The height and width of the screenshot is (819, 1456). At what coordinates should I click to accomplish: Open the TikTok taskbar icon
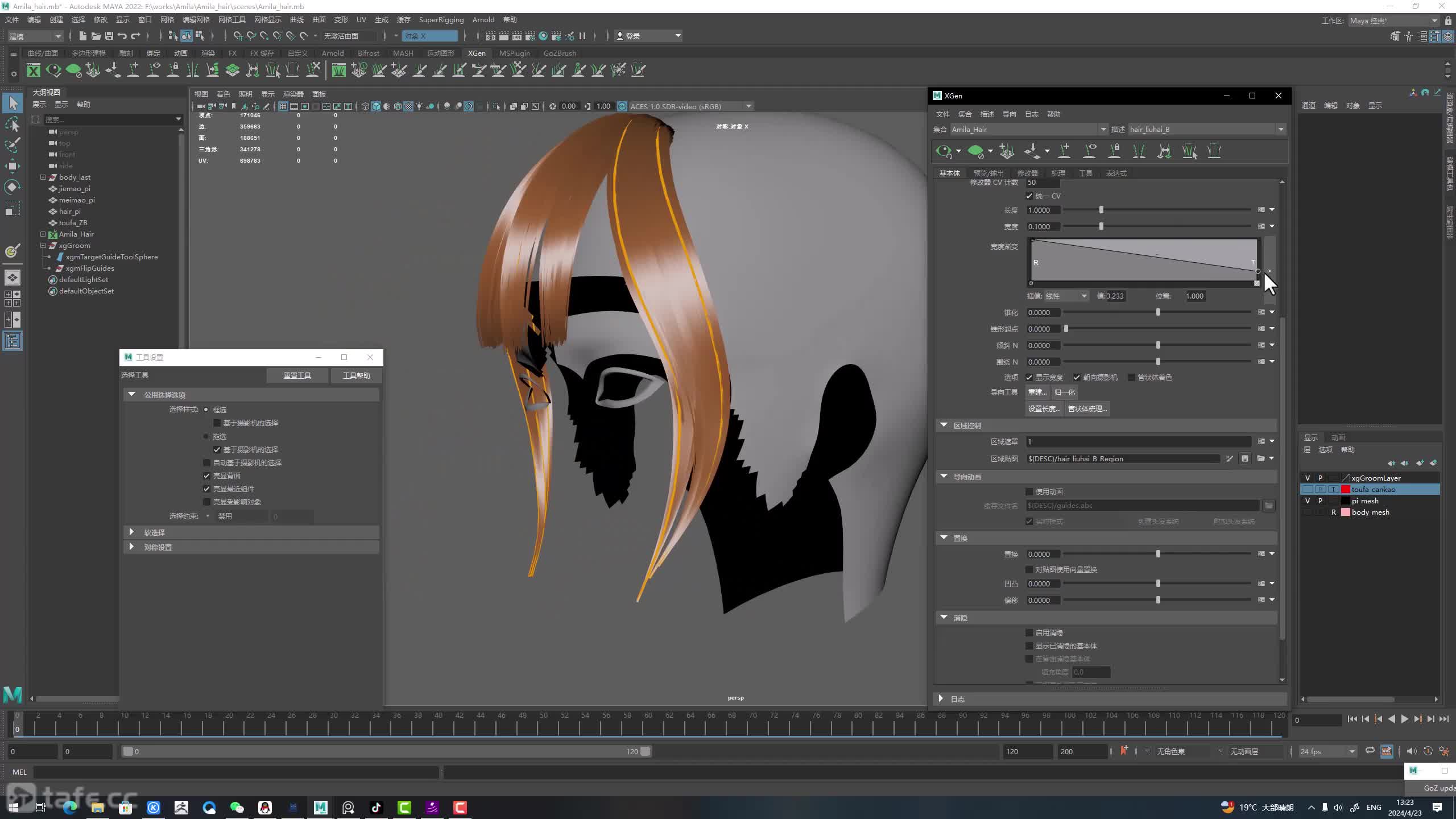coord(377,808)
